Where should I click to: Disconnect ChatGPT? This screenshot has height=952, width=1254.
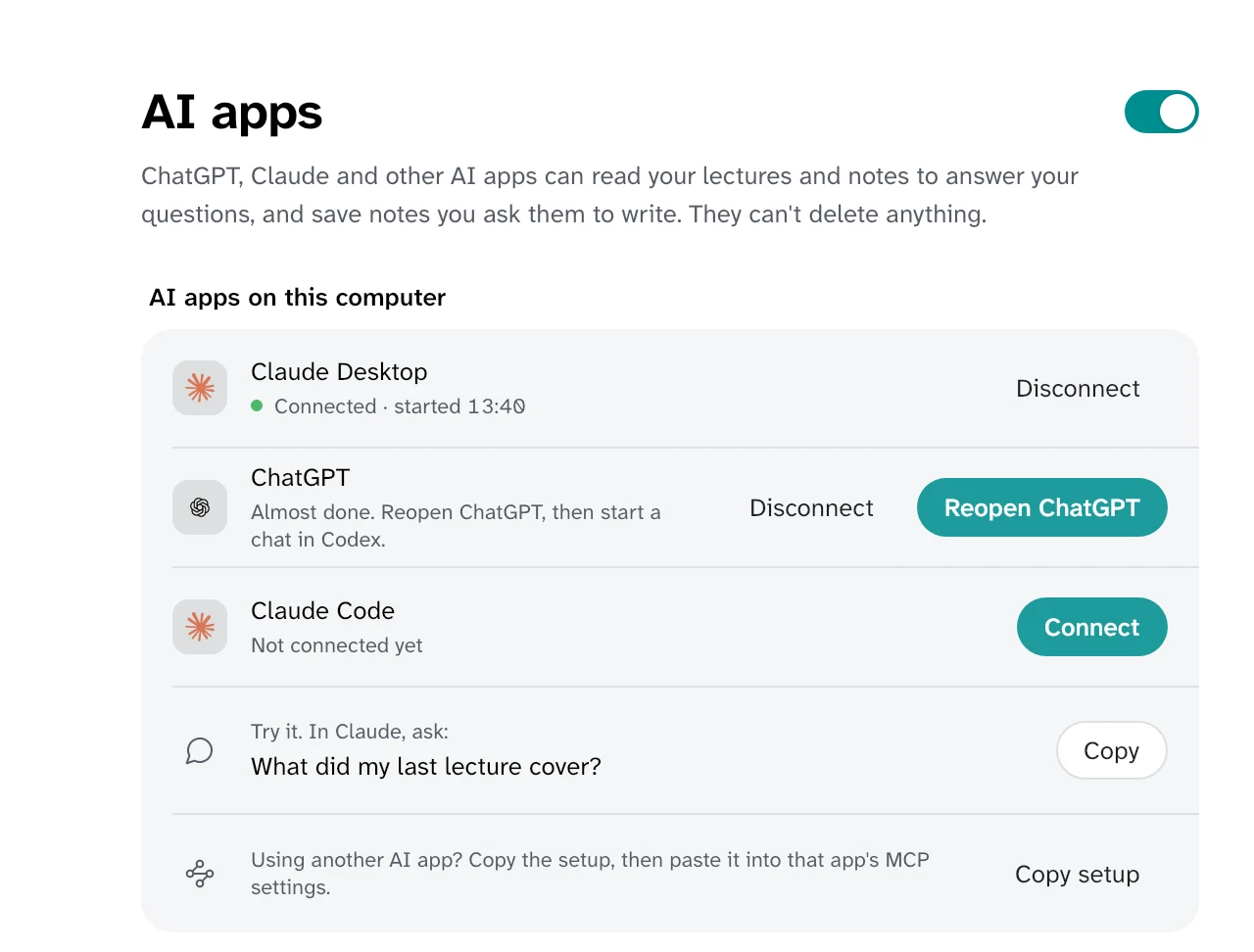coord(811,508)
